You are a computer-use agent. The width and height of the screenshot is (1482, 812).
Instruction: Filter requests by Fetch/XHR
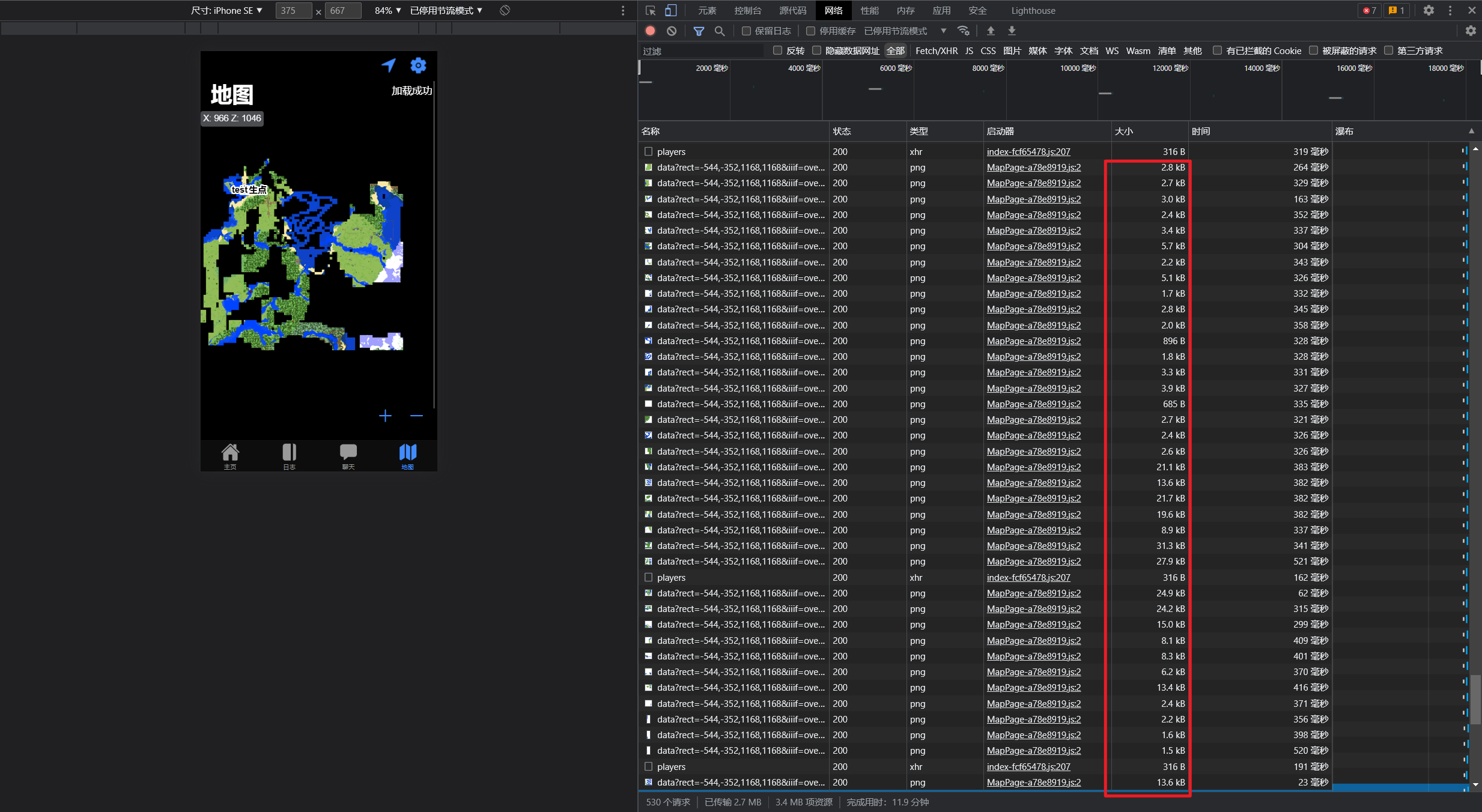pos(936,50)
